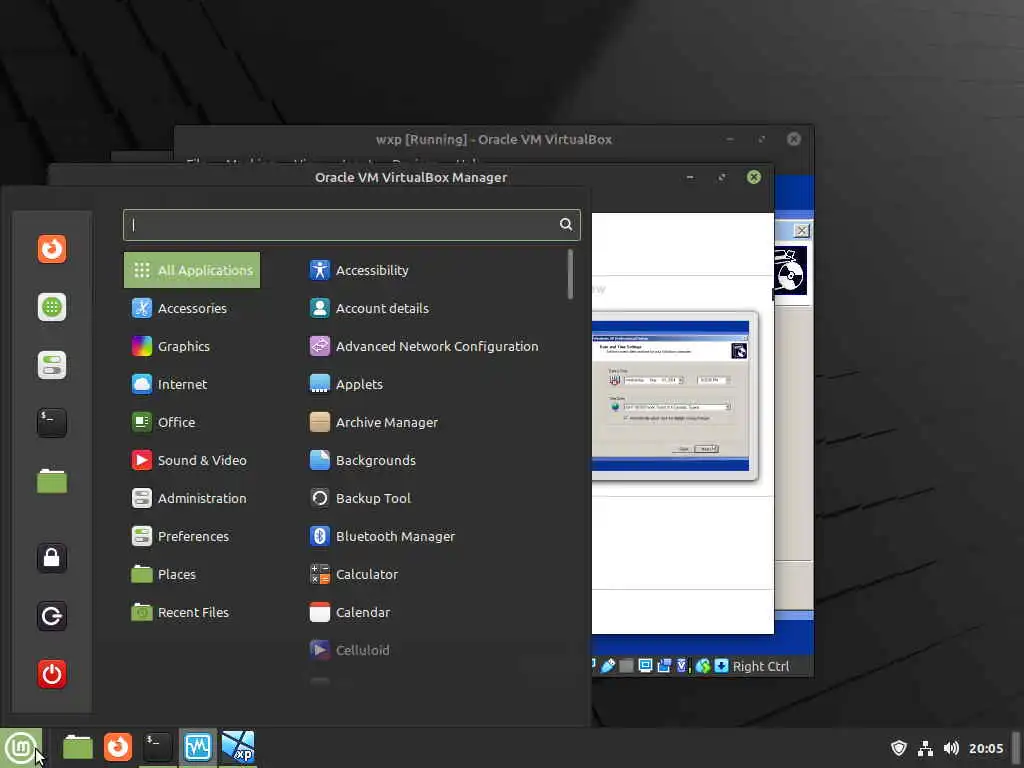
Task: Select the Accessories category
Action: point(192,308)
